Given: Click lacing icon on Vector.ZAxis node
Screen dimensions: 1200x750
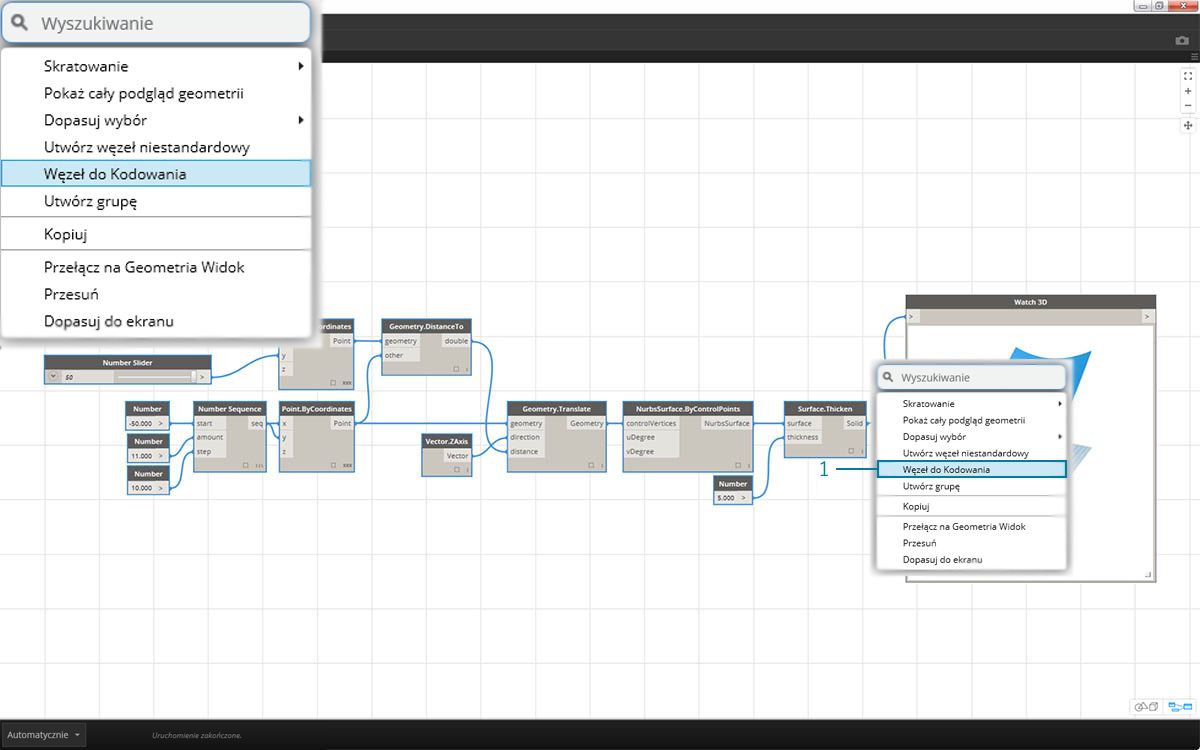Looking at the screenshot, I should [467, 469].
